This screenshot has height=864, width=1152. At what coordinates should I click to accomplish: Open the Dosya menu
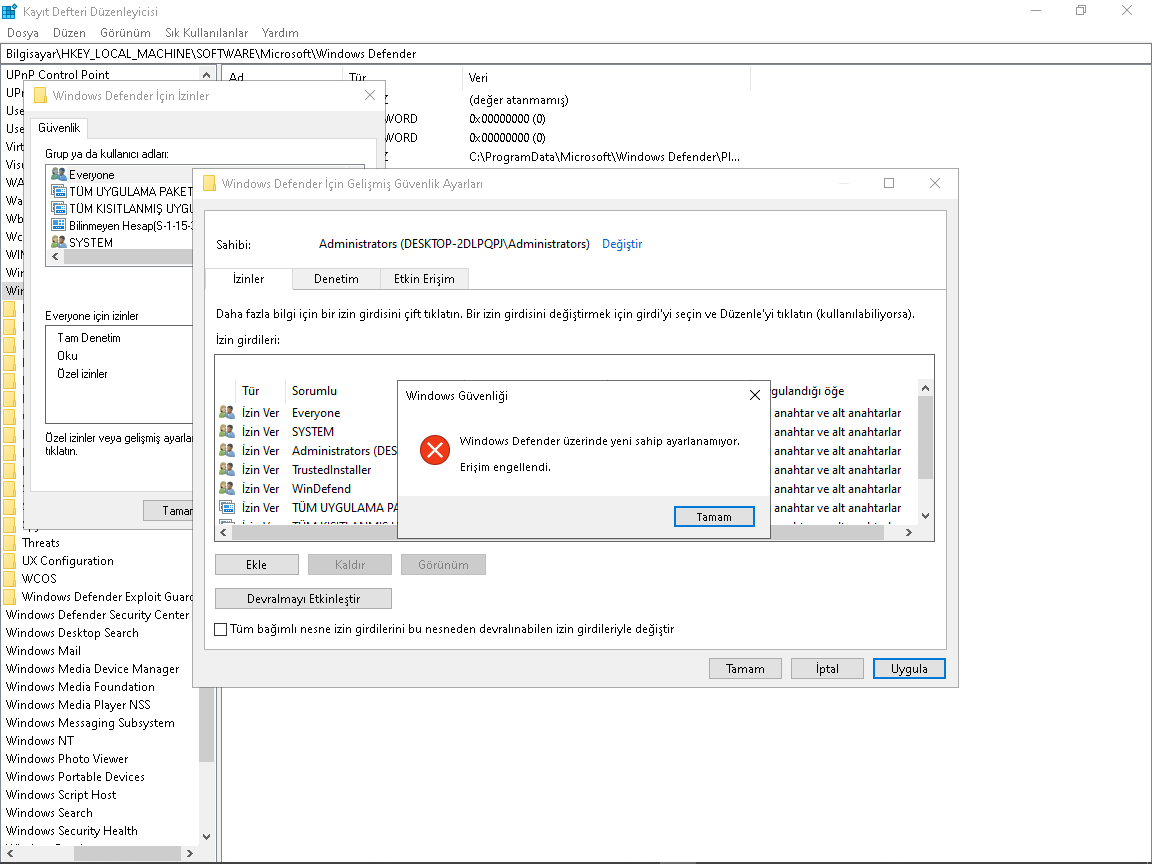(23, 33)
